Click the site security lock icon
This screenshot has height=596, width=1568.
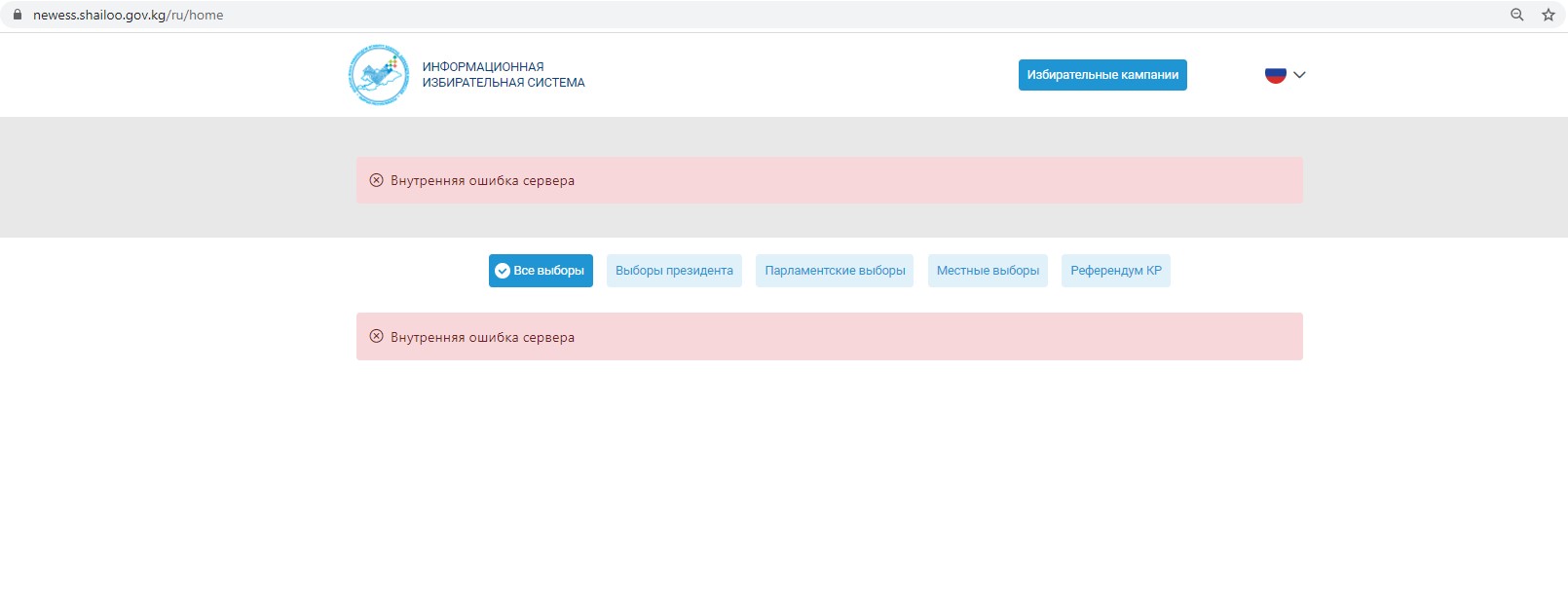[x=17, y=15]
